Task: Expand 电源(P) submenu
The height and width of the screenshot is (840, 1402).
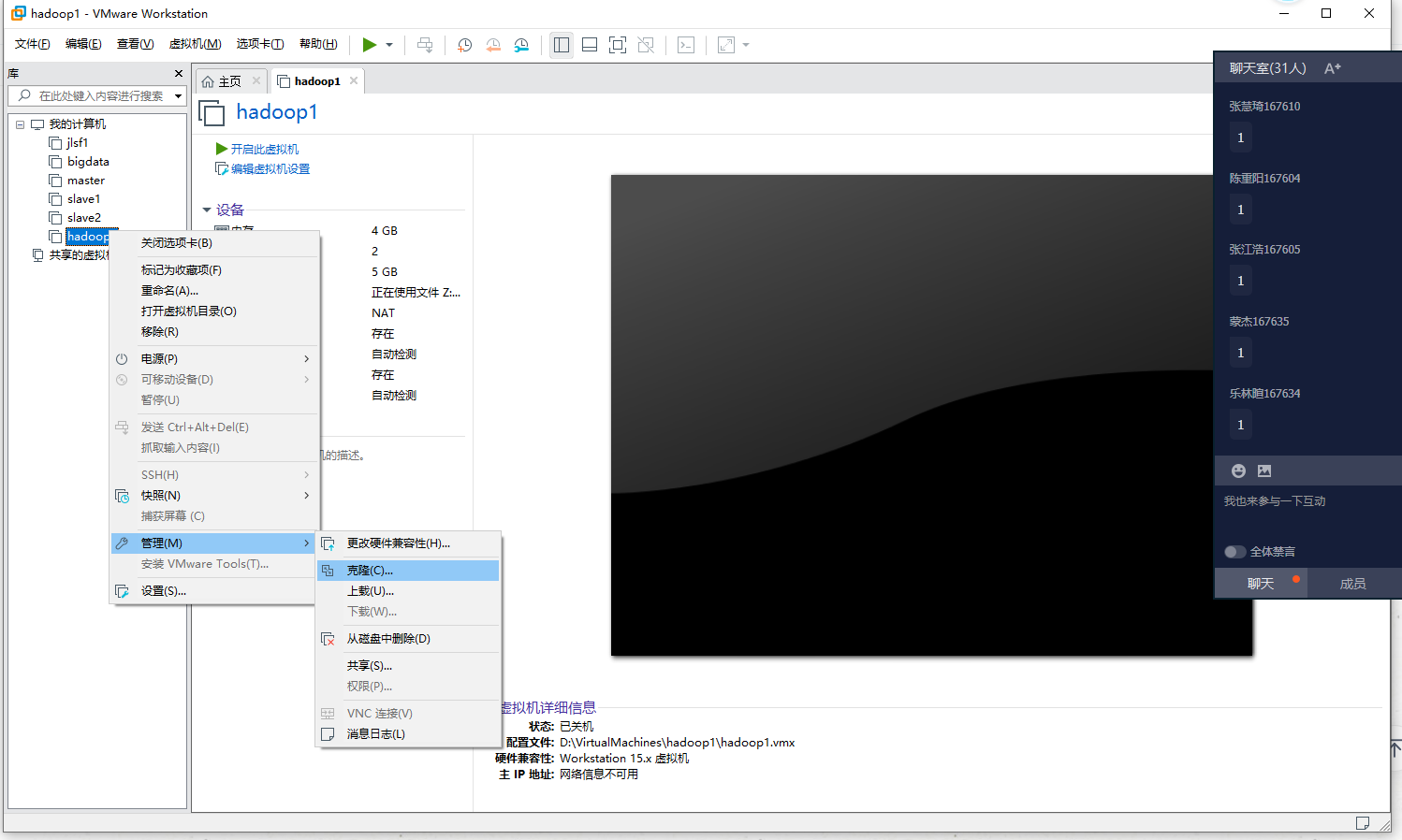Action: (x=214, y=359)
